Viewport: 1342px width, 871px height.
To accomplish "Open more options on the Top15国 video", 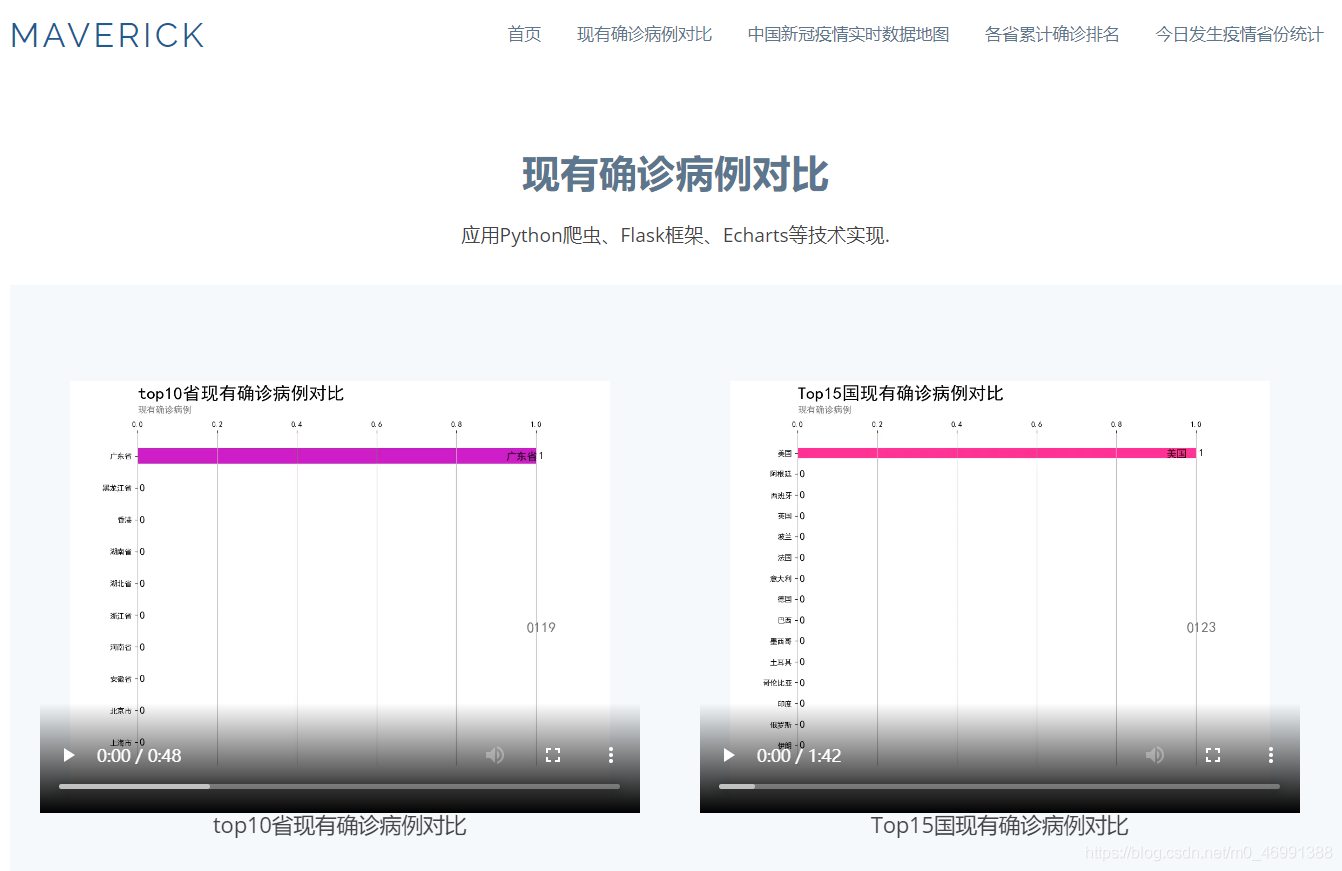I will pos(1271,755).
